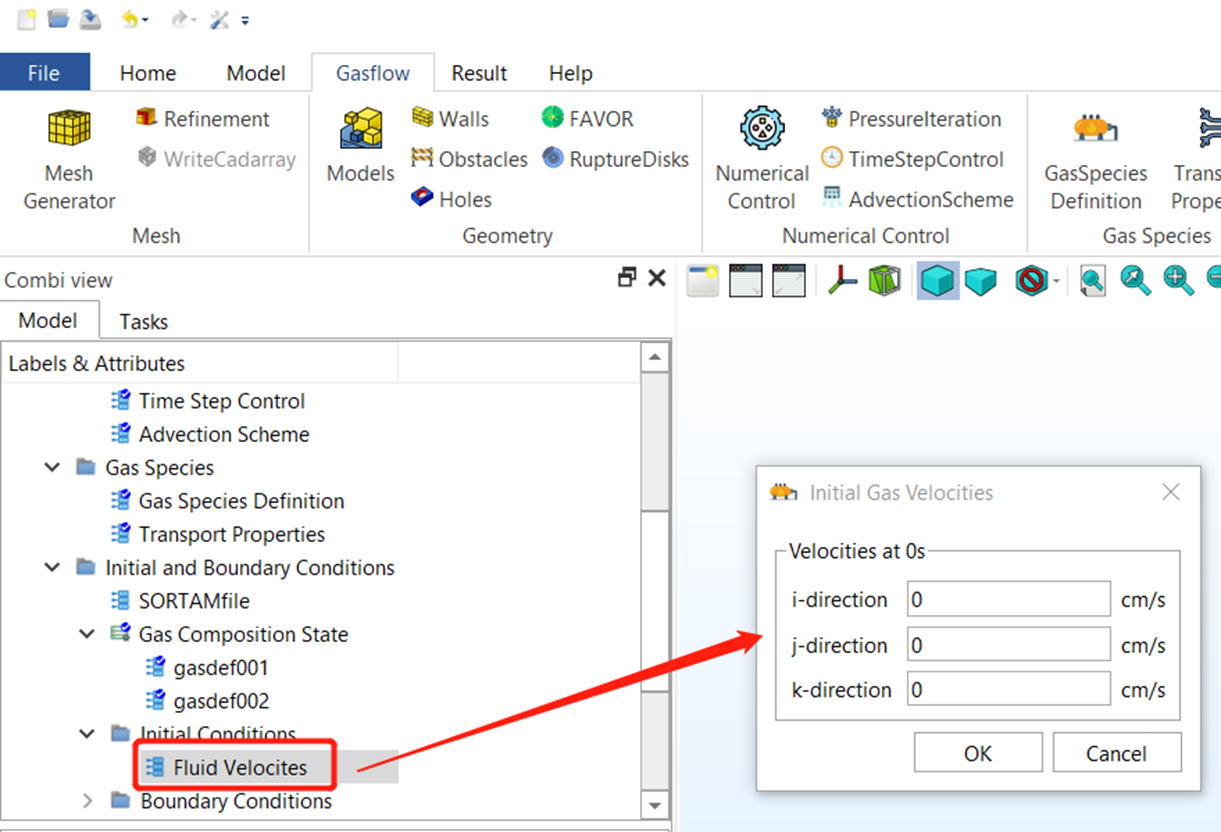This screenshot has width=1221, height=832.
Task: Select the highlighted cyan solid cube view
Action: 938,281
